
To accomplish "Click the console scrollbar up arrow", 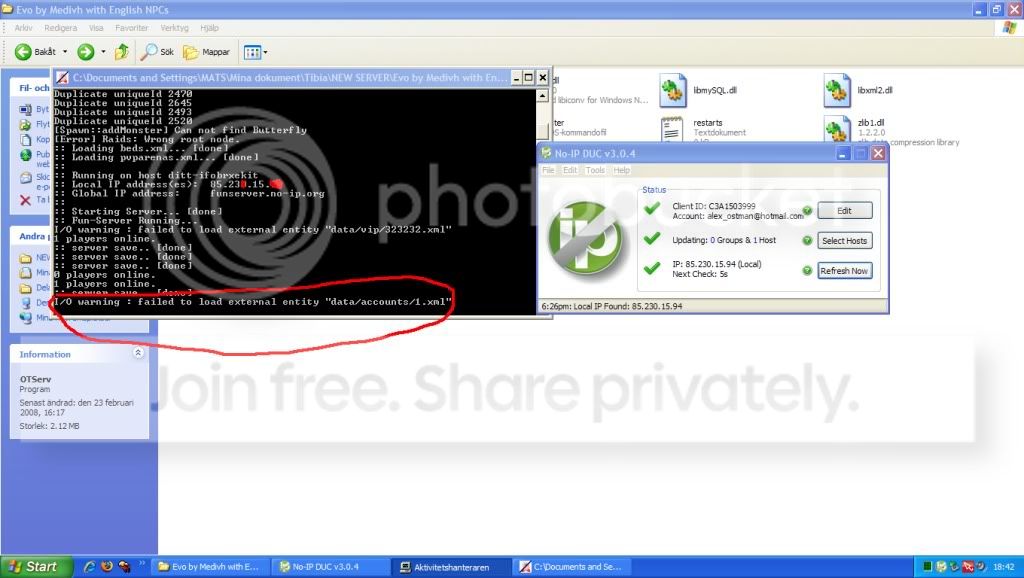I will (542, 95).
